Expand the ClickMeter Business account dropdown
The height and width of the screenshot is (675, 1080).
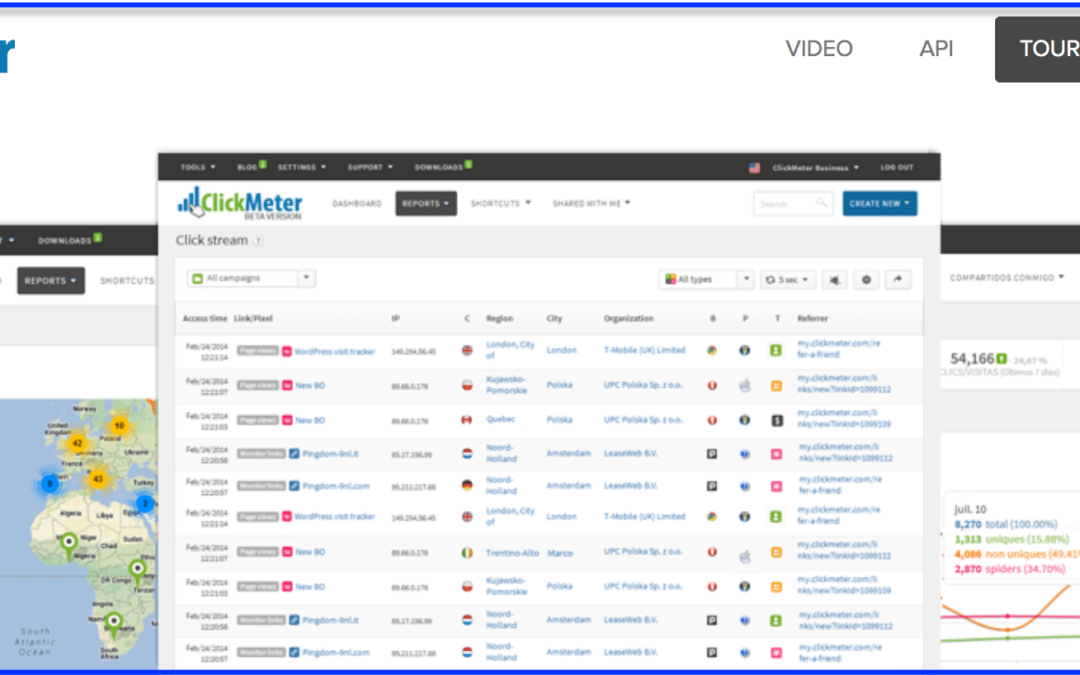pos(815,167)
